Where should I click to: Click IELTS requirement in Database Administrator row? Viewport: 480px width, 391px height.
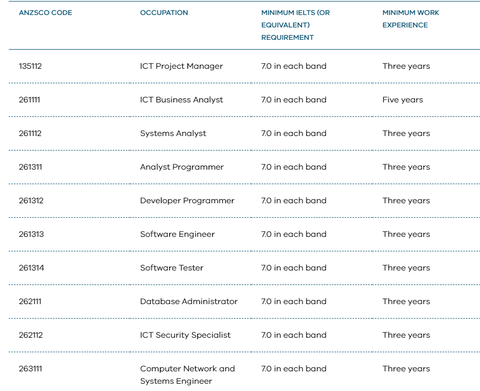pos(294,302)
